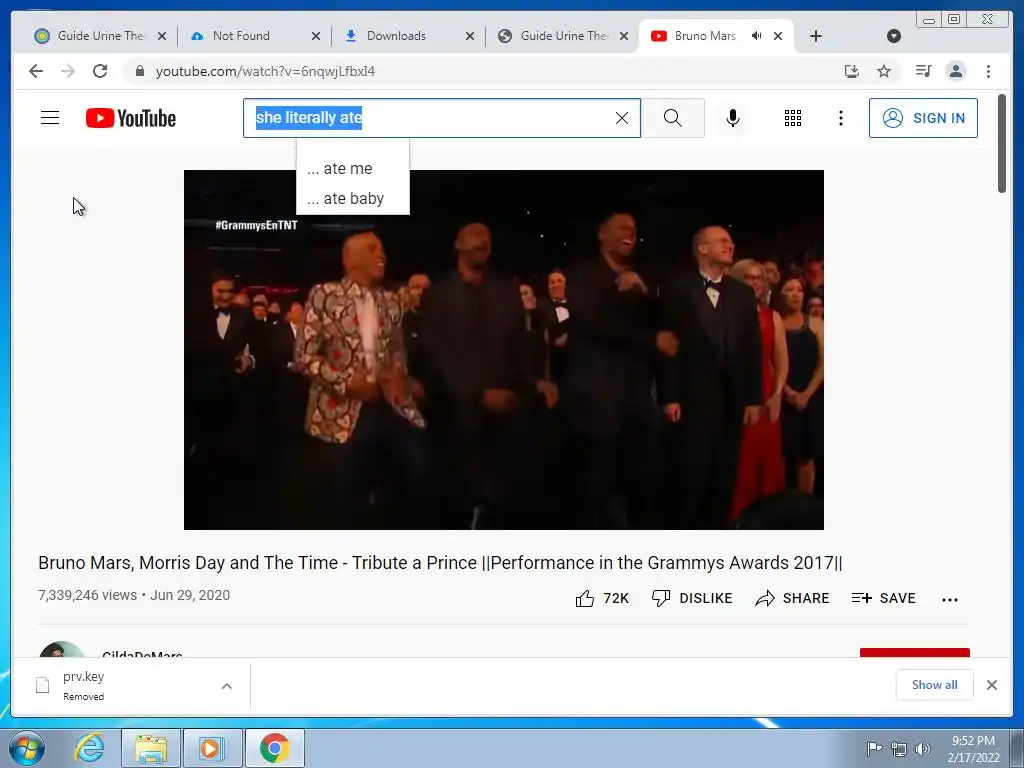Open Windows Explorer from taskbar
Screen dimensions: 1024x768
pos(151,748)
